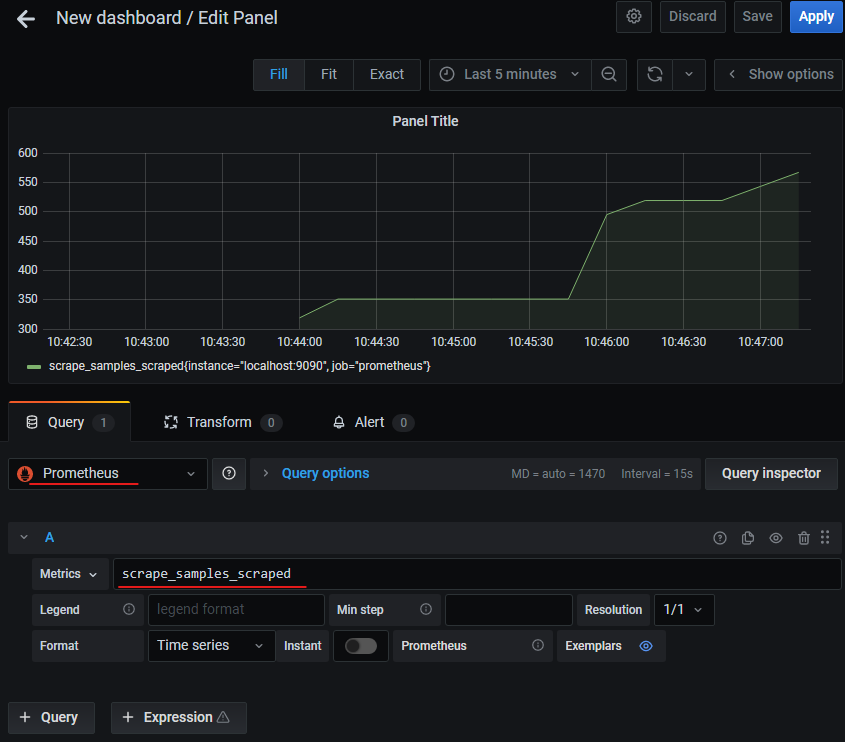Image resolution: width=845 pixels, height=742 pixels.
Task: Switch to the Alert tab
Action: click(369, 422)
